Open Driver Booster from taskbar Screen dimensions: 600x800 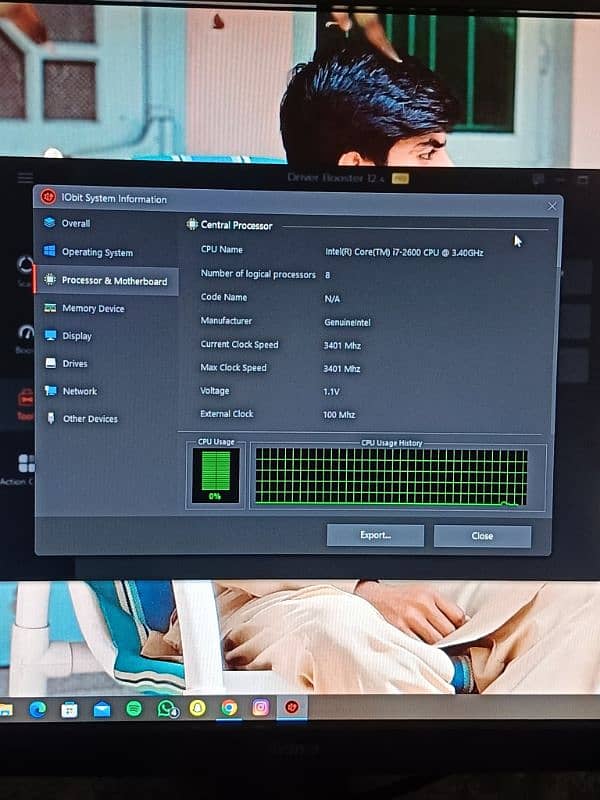pyautogui.click(x=292, y=707)
